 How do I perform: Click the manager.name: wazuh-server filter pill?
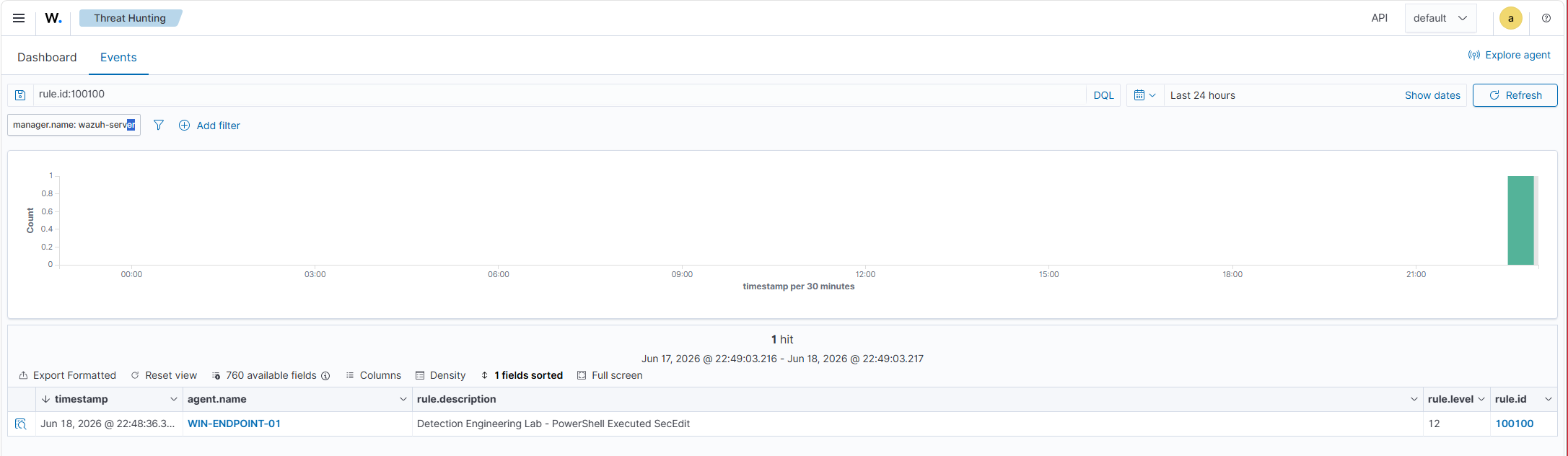pyautogui.click(x=74, y=125)
